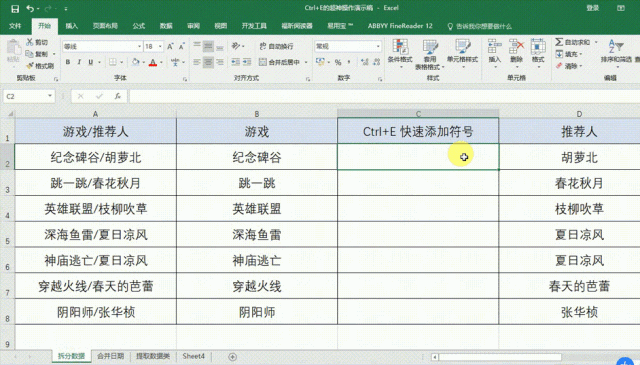Switch to sheet tab 合并日期

(111, 356)
